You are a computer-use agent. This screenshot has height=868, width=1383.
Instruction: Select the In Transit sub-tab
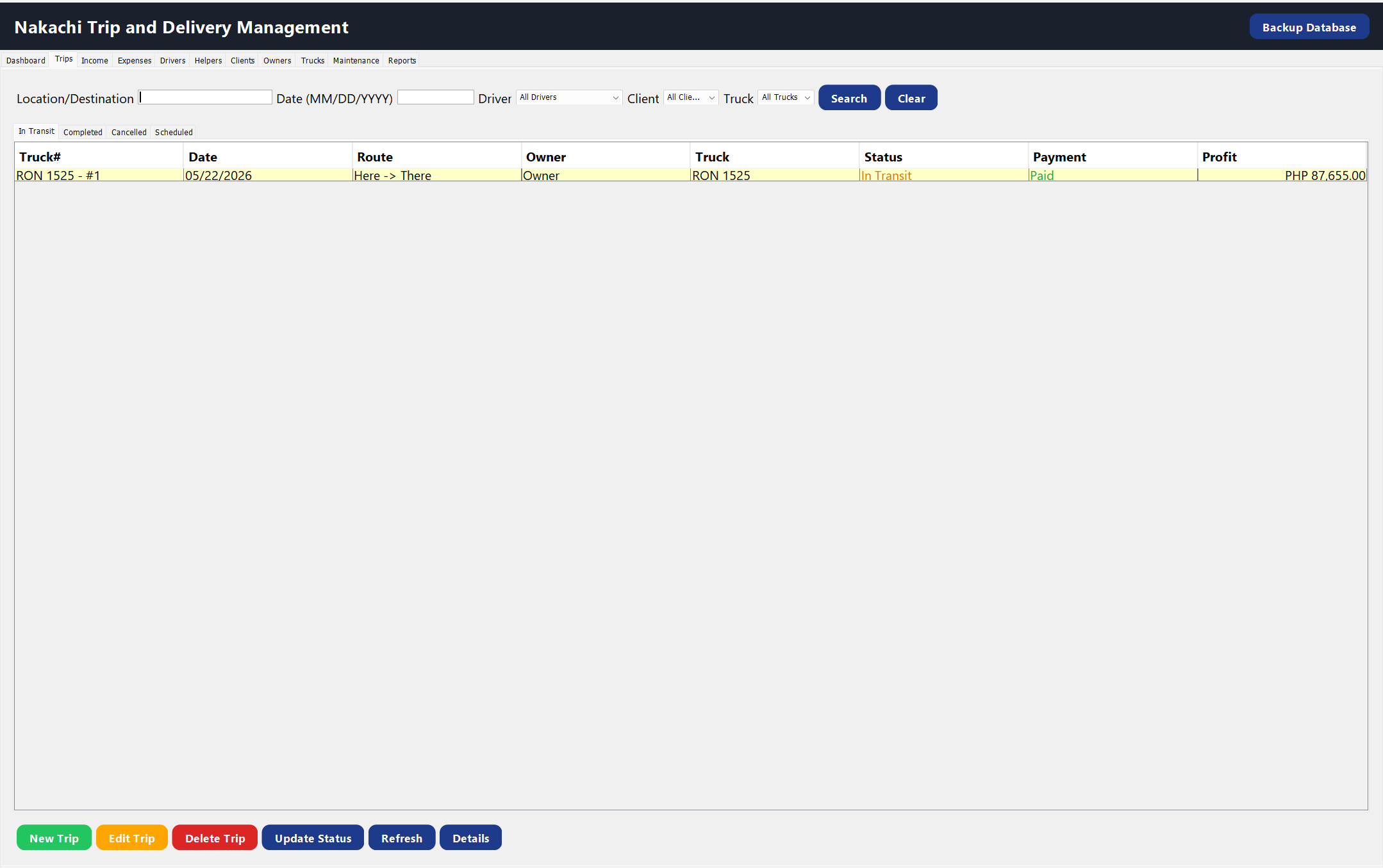coord(37,131)
